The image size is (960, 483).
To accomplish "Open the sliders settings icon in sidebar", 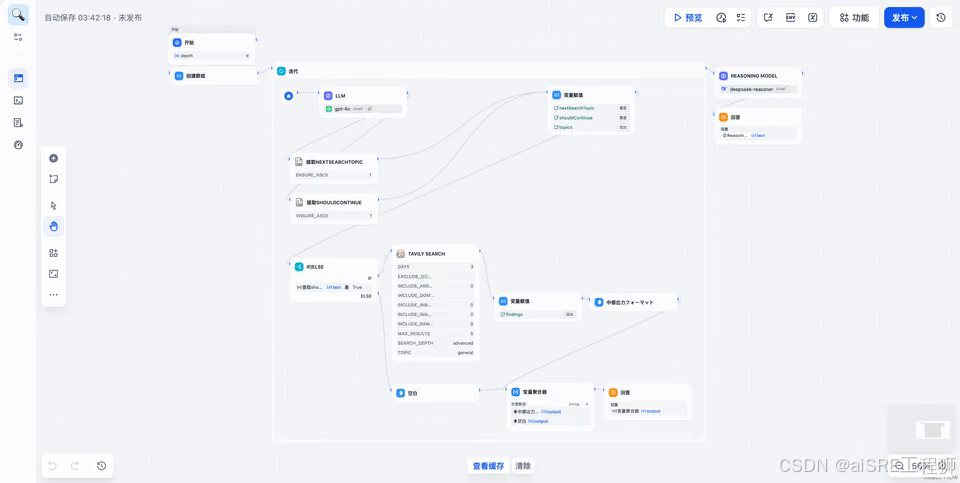I will coord(18,37).
